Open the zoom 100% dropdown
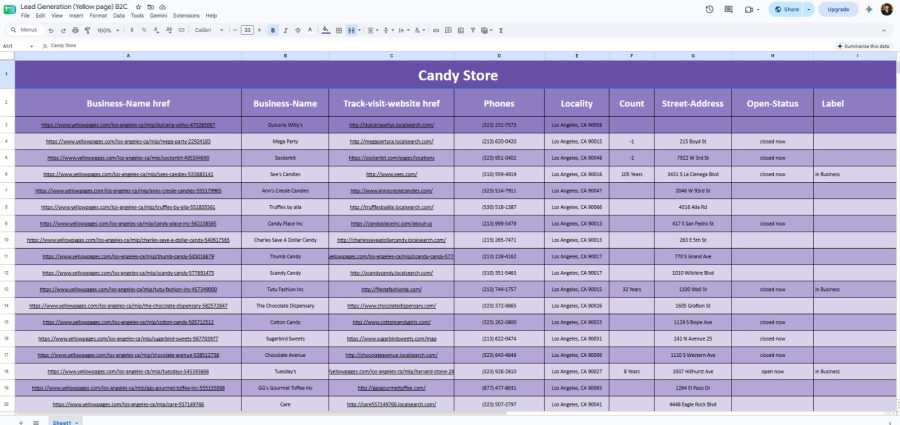This screenshot has height=425, width=900. [x=107, y=30]
